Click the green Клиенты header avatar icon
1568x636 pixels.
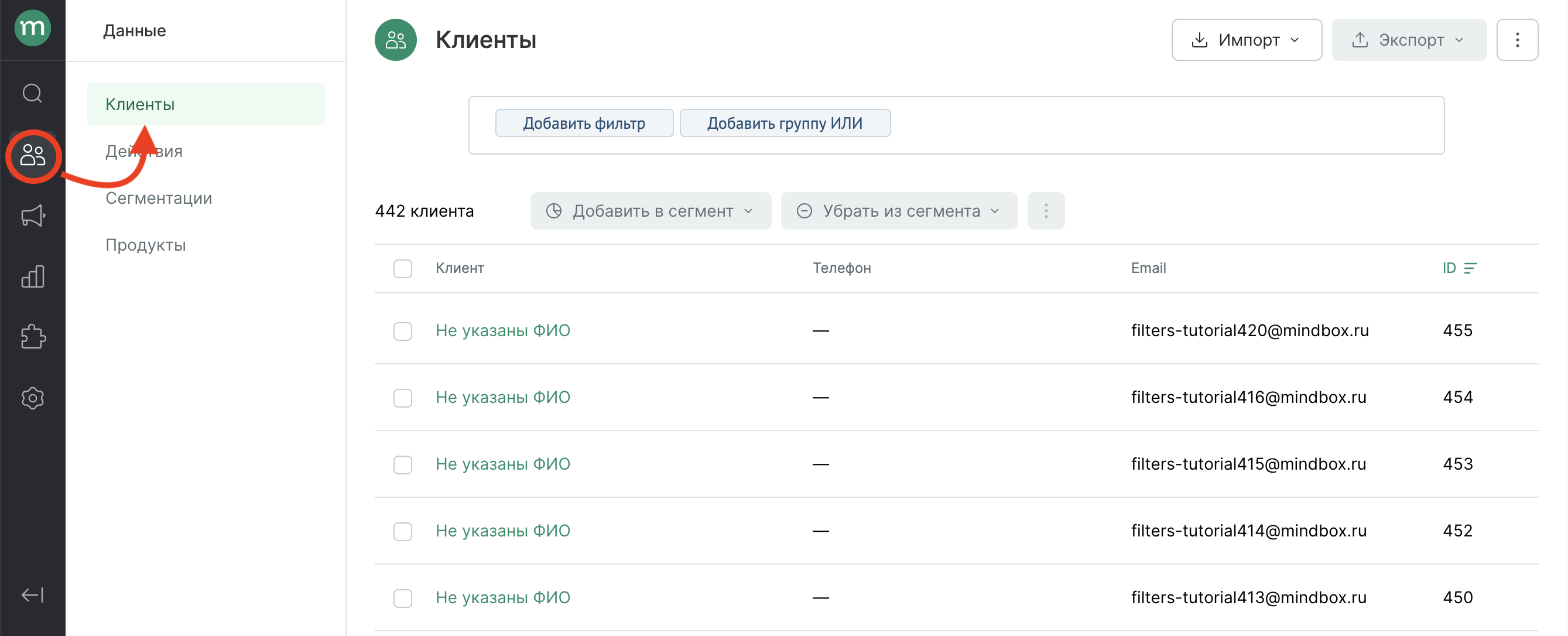pyautogui.click(x=396, y=40)
